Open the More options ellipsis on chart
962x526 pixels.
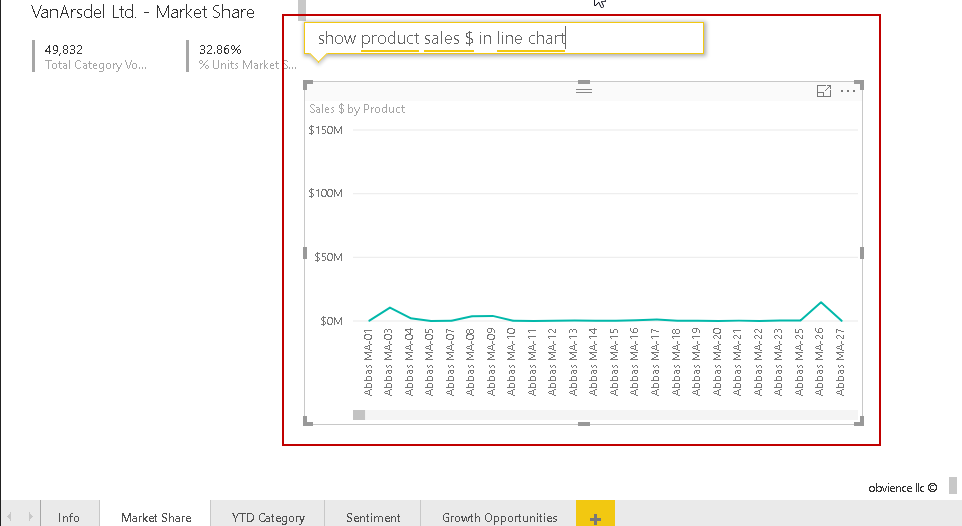pyautogui.click(x=848, y=91)
